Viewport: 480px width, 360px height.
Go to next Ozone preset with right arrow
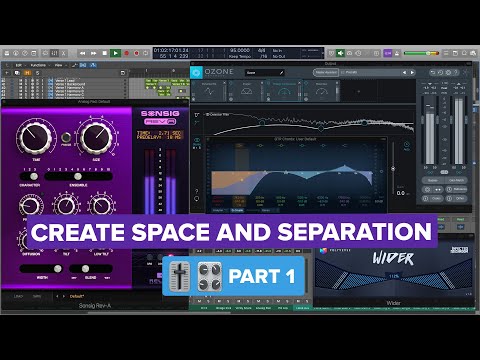(x=412, y=72)
